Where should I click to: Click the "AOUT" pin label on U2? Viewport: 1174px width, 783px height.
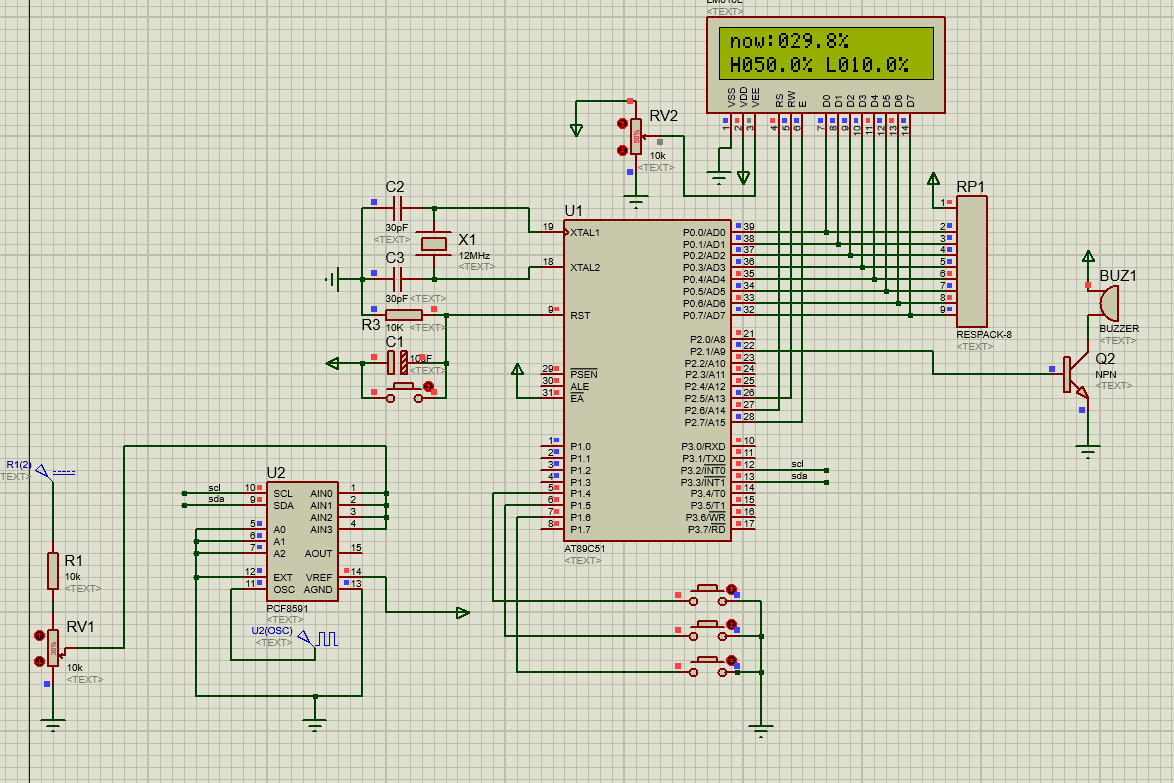coord(318,554)
